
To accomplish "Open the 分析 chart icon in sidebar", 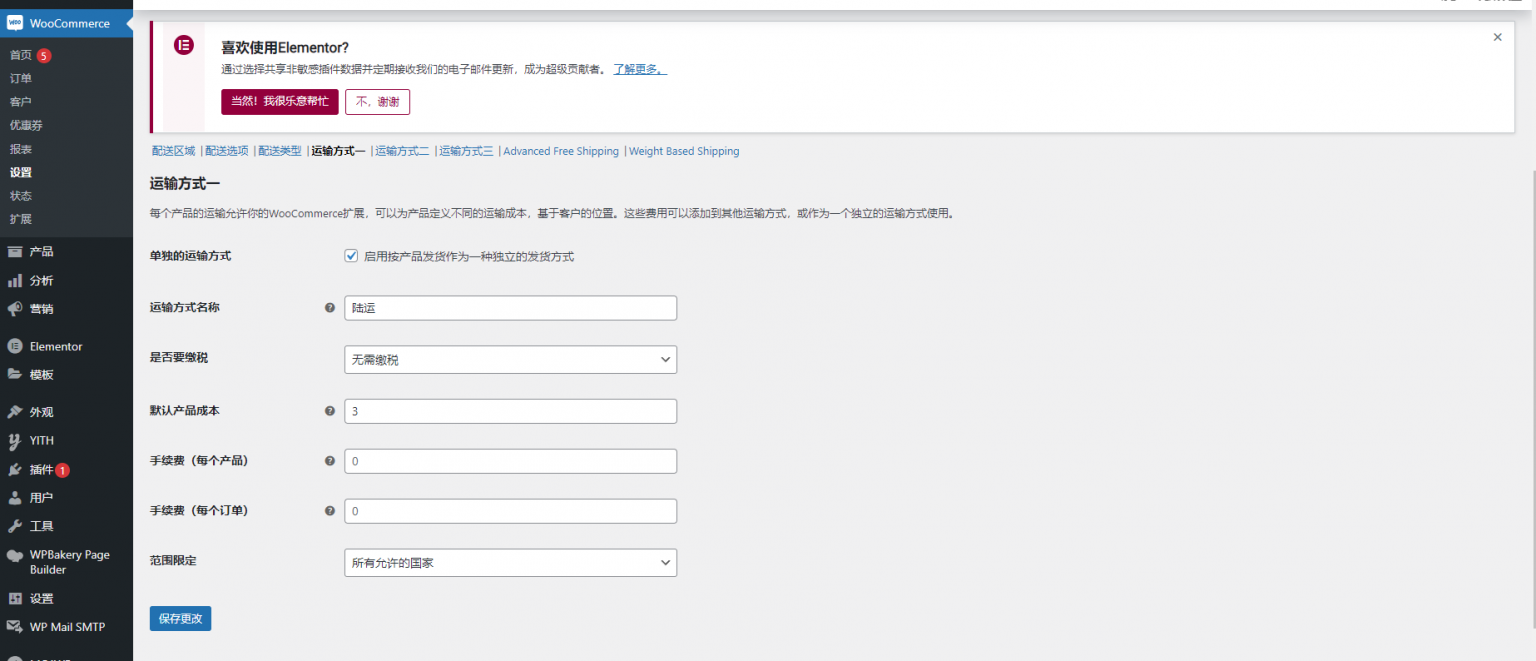I will point(15,281).
